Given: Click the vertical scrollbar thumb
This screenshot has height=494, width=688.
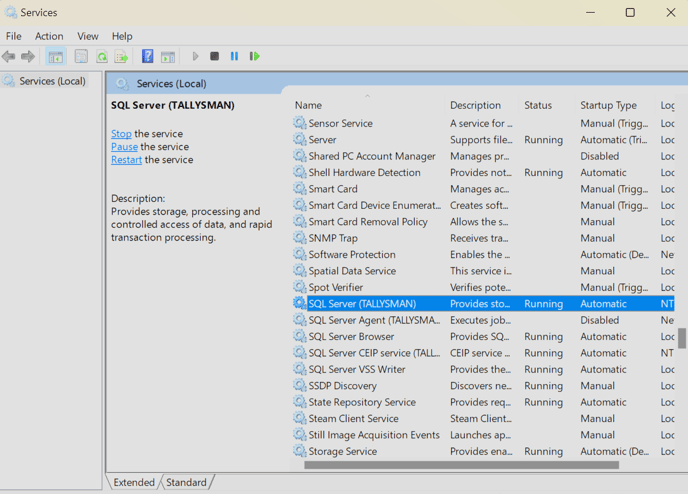Looking at the screenshot, I should pos(682,338).
